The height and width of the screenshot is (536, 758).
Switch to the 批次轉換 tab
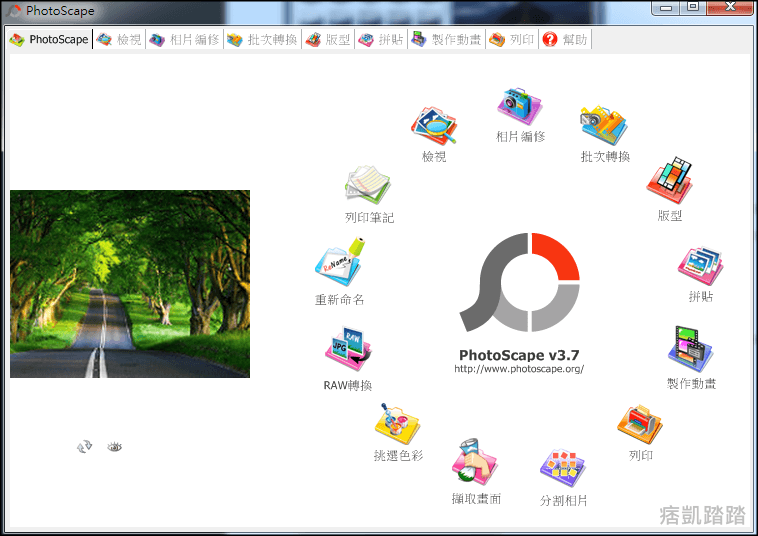262,39
